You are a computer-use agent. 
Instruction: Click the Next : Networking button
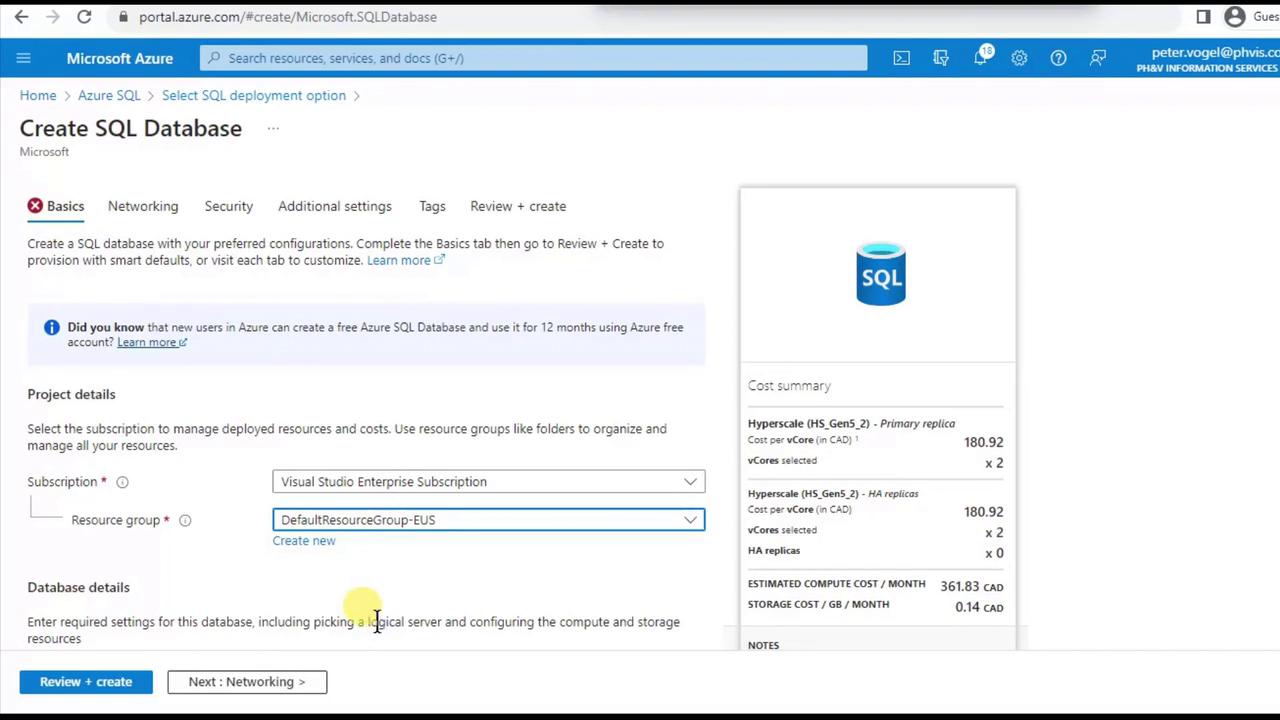tap(247, 682)
